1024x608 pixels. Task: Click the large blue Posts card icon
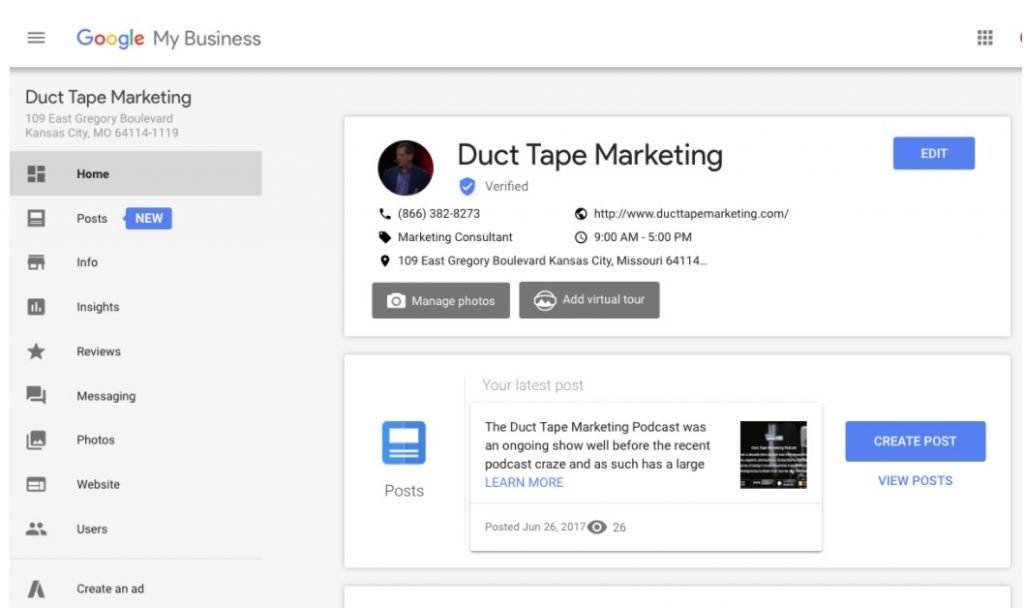(404, 443)
